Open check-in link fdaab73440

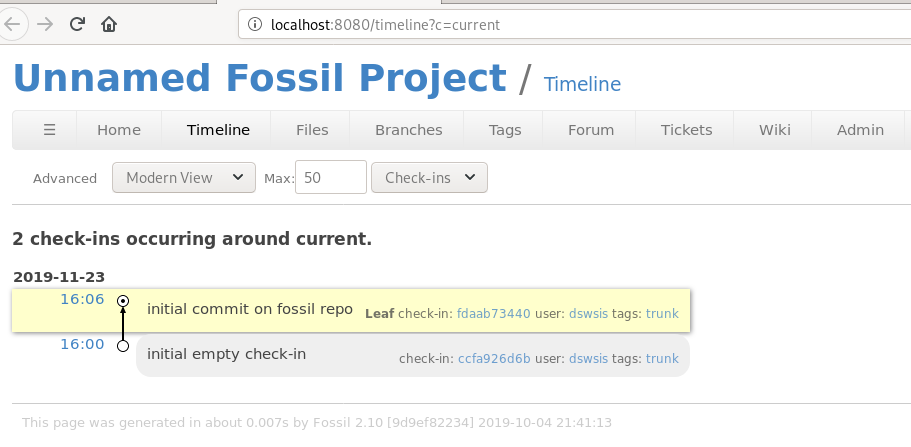tap(493, 314)
